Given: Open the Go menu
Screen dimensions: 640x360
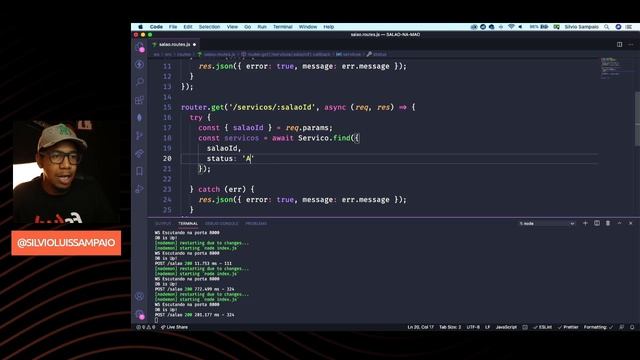Looking at the screenshot, I should [247, 27].
